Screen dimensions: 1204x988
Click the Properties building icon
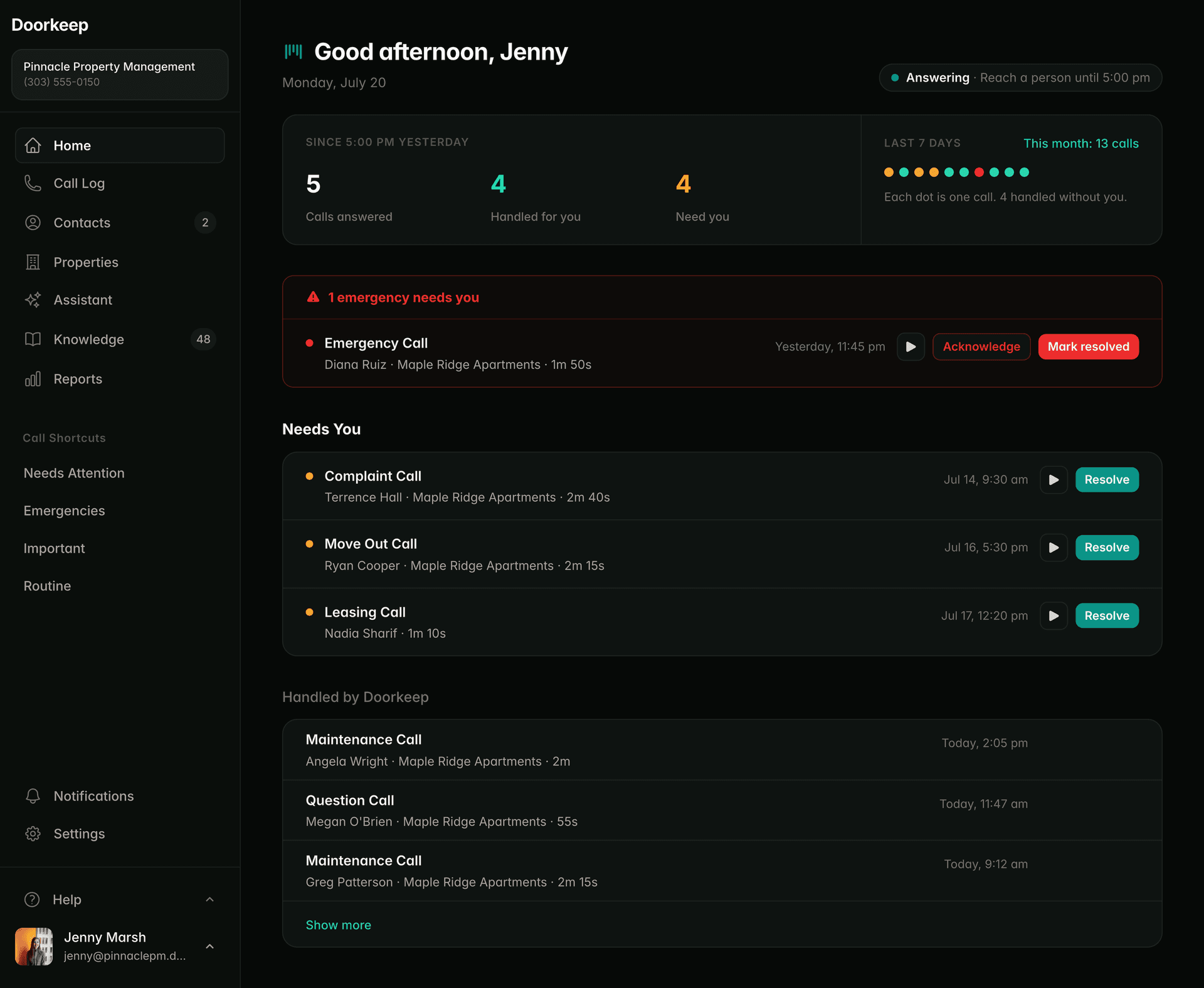pos(33,262)
